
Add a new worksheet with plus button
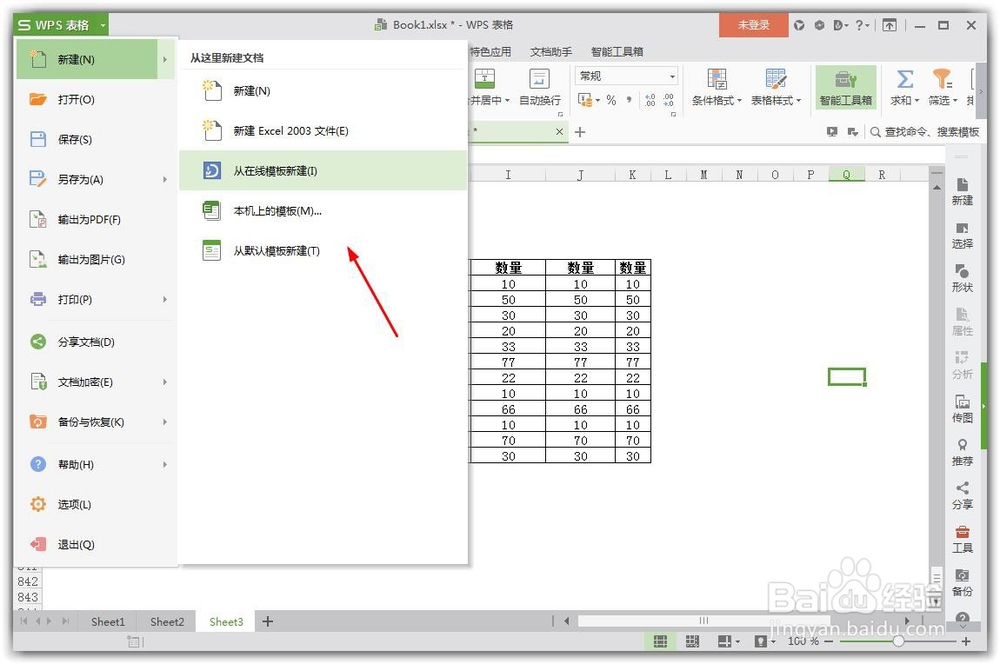[268, 621]
